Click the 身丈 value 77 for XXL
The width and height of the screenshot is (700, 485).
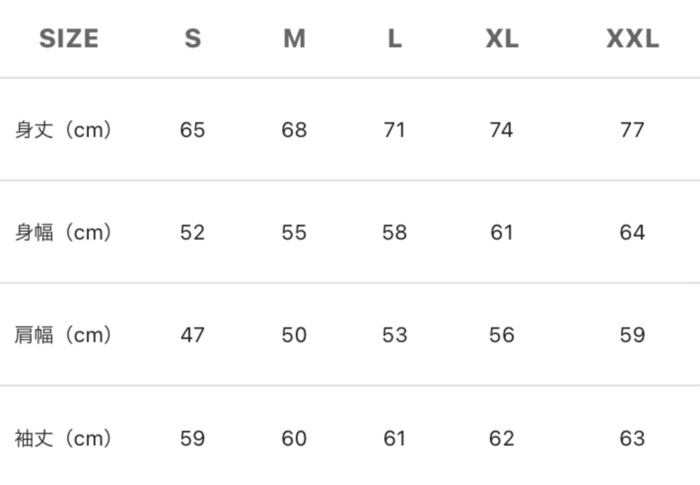tap(632, 130)
